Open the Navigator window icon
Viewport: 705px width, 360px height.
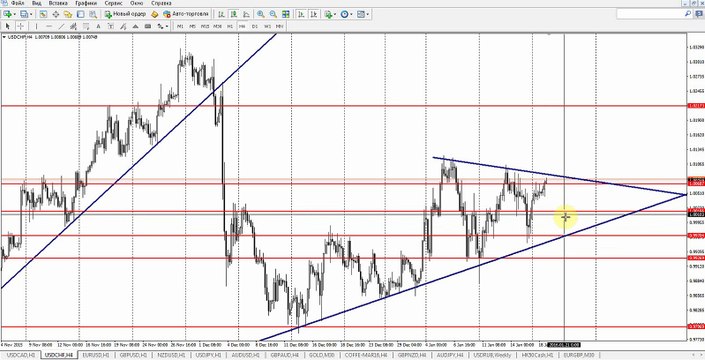click(68, 14)
